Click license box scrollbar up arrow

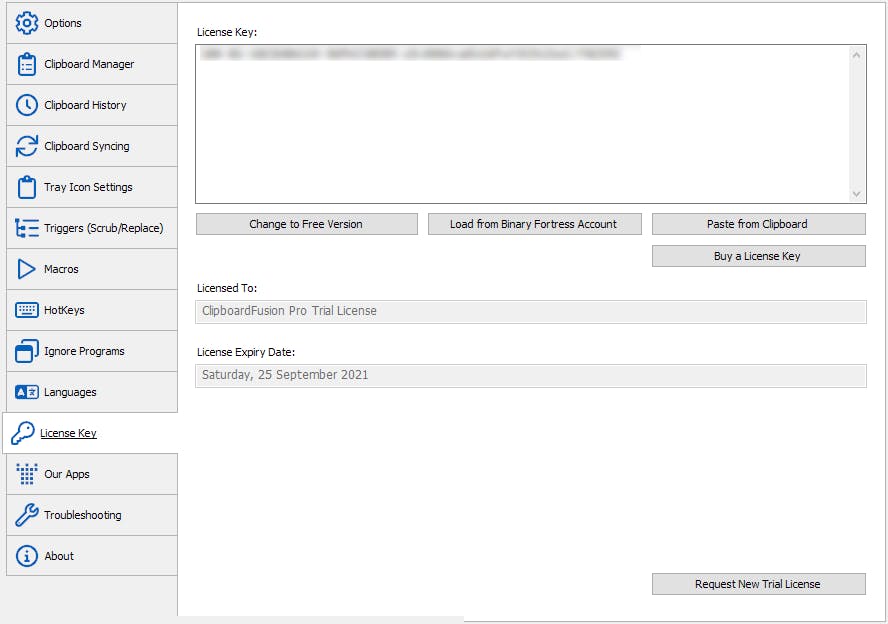click(x=856, y=55)
